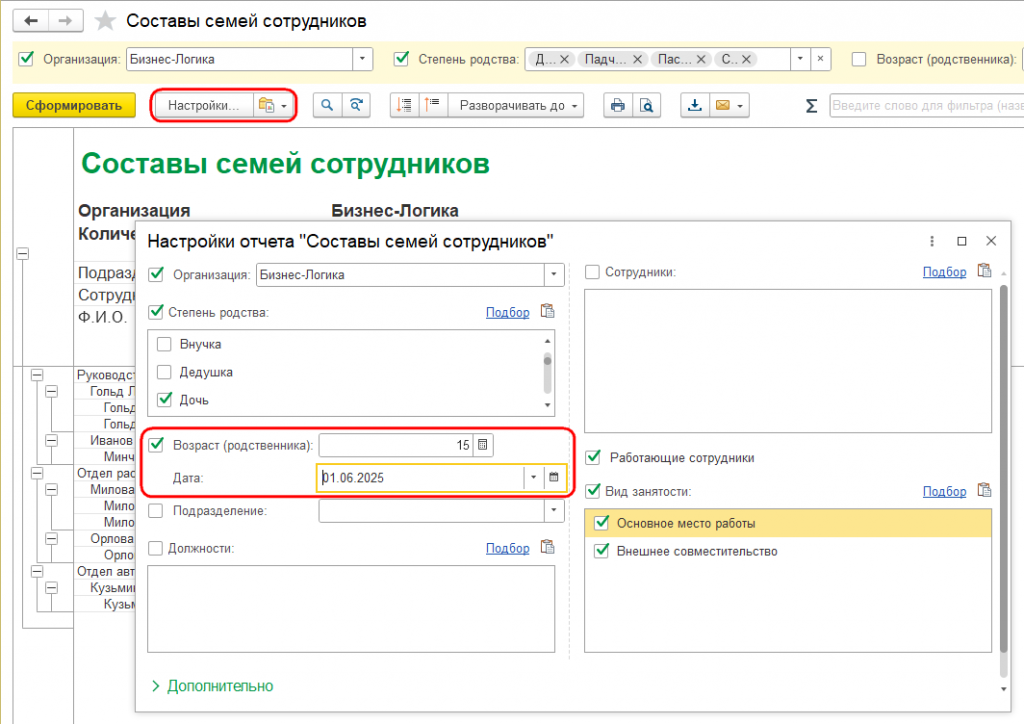
Task: Toggle Степень родства checkbox in top filter bar
Action: [x=401, y=59]
